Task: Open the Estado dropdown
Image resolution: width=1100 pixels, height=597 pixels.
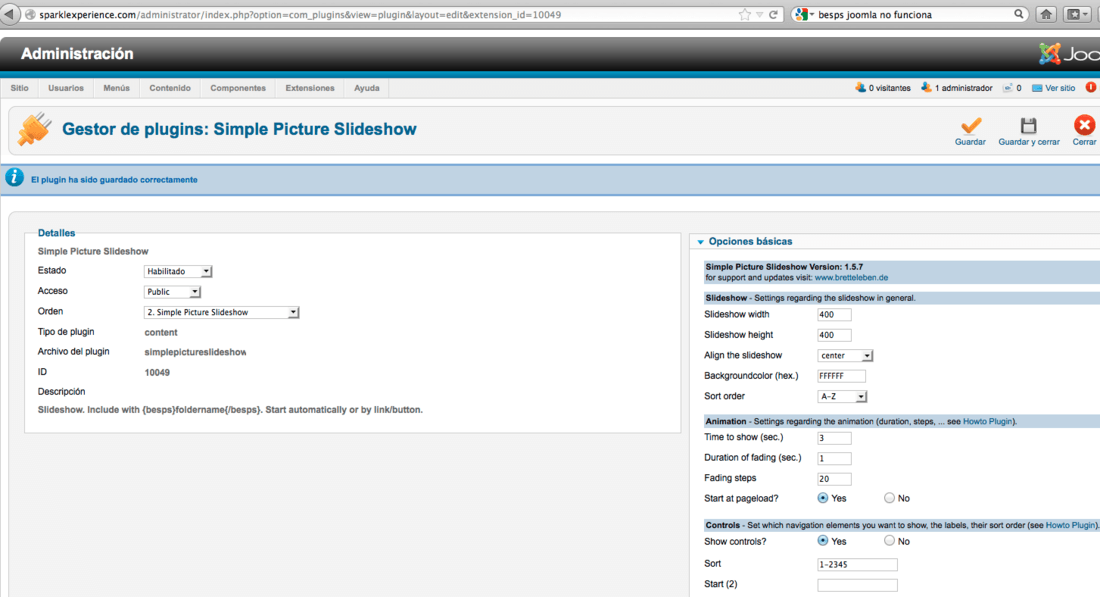Action: (x=177, y=271)
